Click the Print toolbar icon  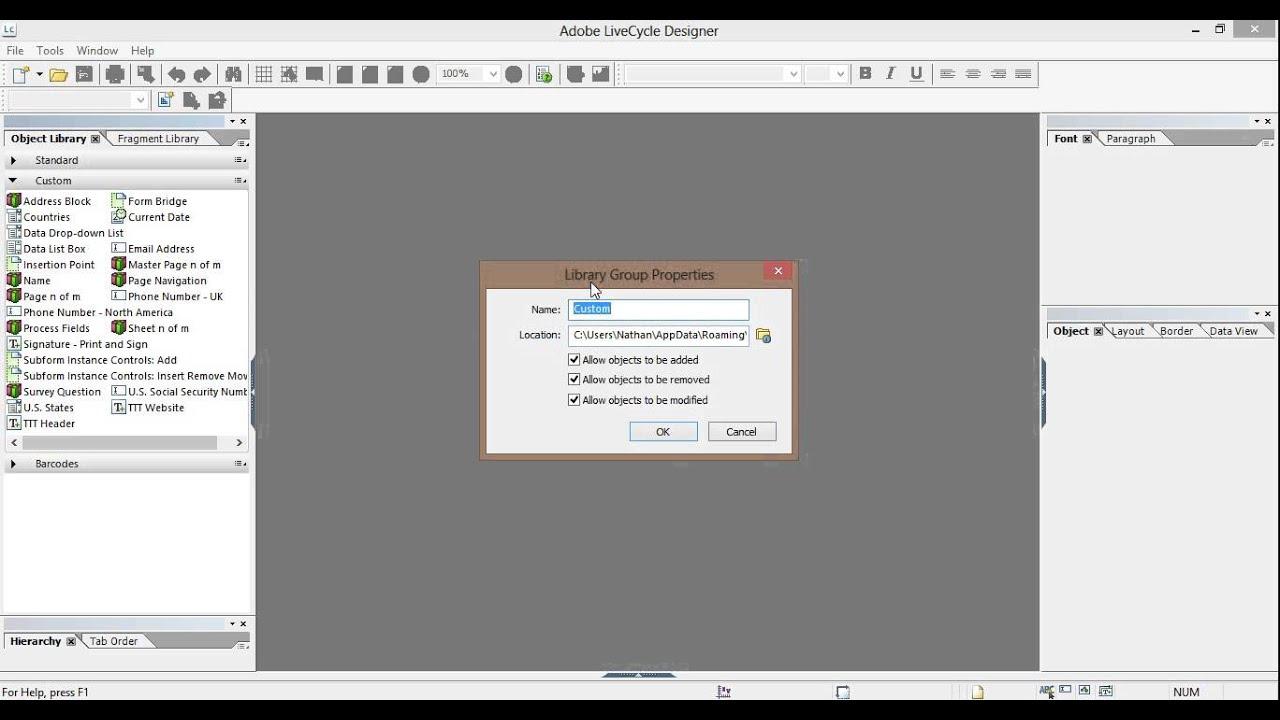115,74
